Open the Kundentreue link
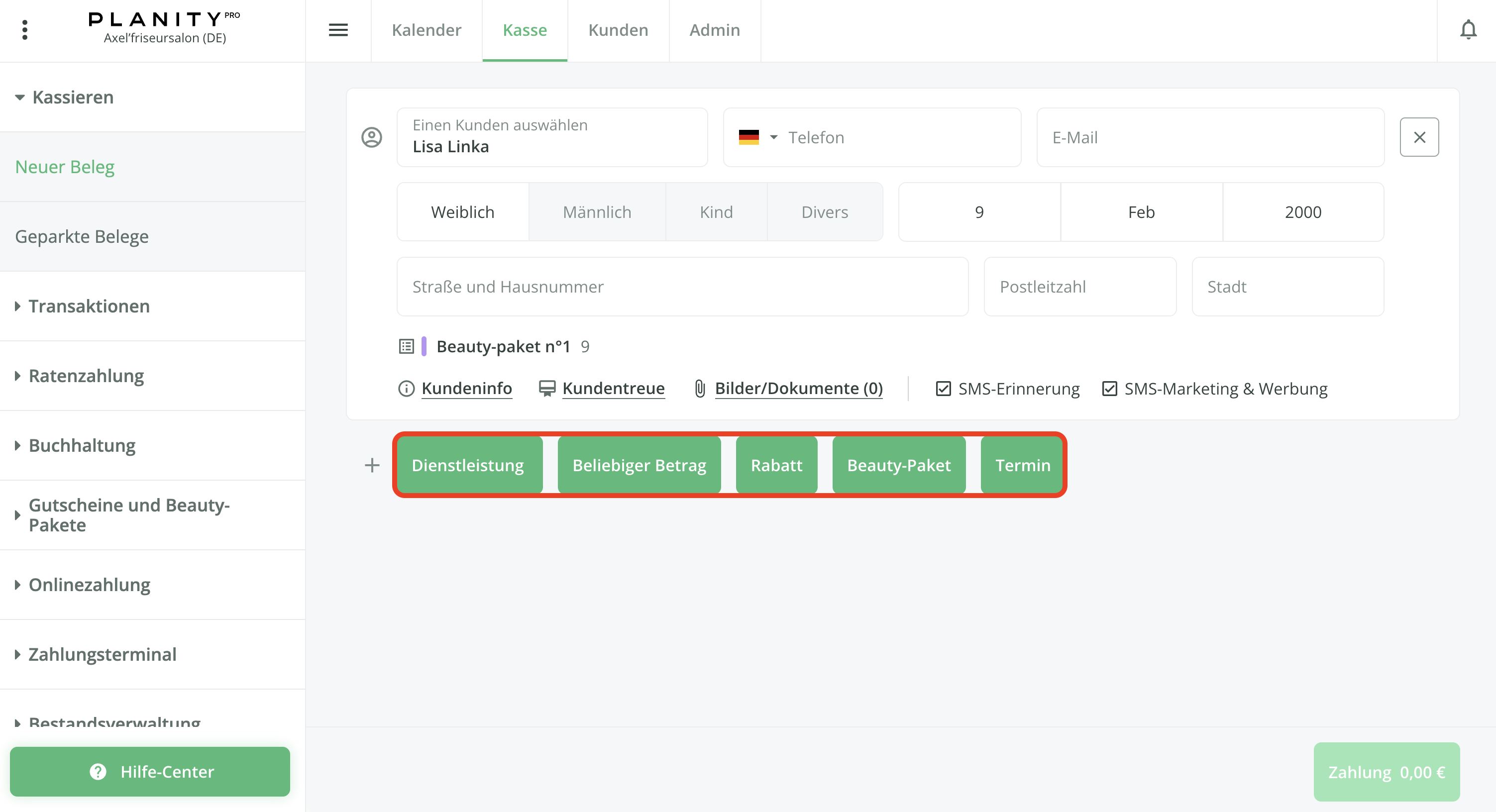The height and width of the screenshot is (812, 1496). pos(613,388)
